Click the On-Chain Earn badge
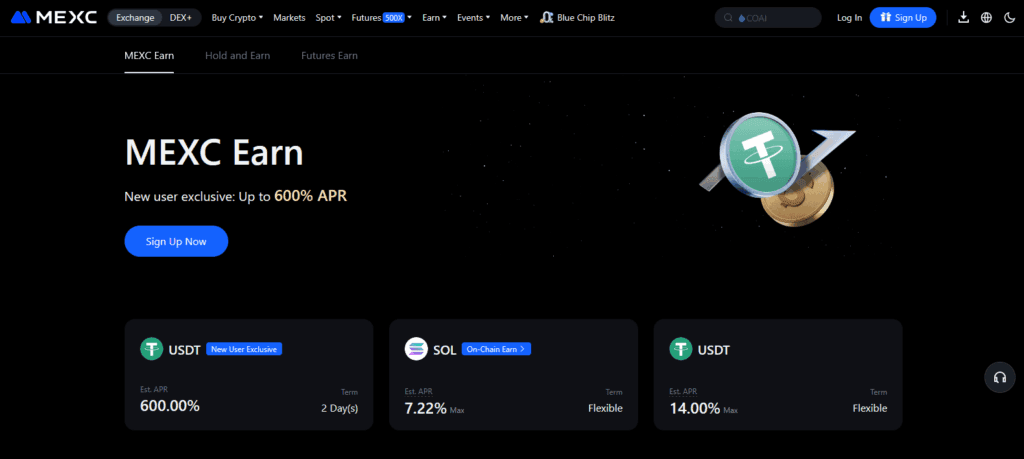1024x459 pixels. [496, 349]
